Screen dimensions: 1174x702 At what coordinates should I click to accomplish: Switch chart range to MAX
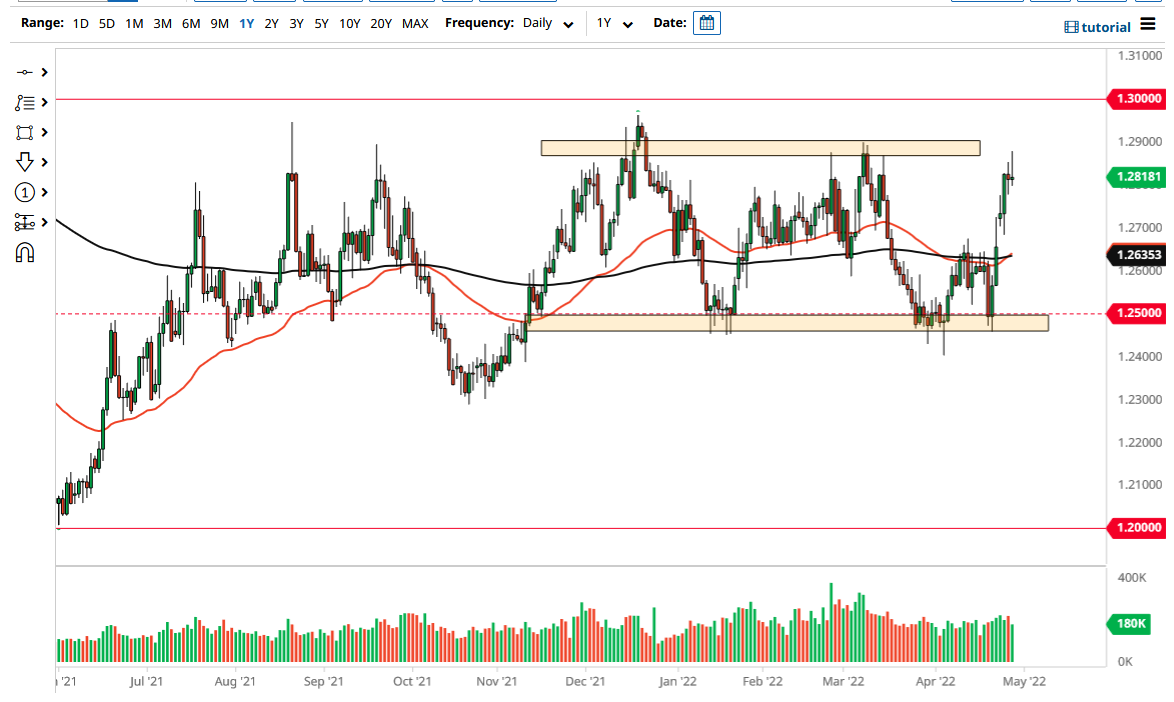415,23
